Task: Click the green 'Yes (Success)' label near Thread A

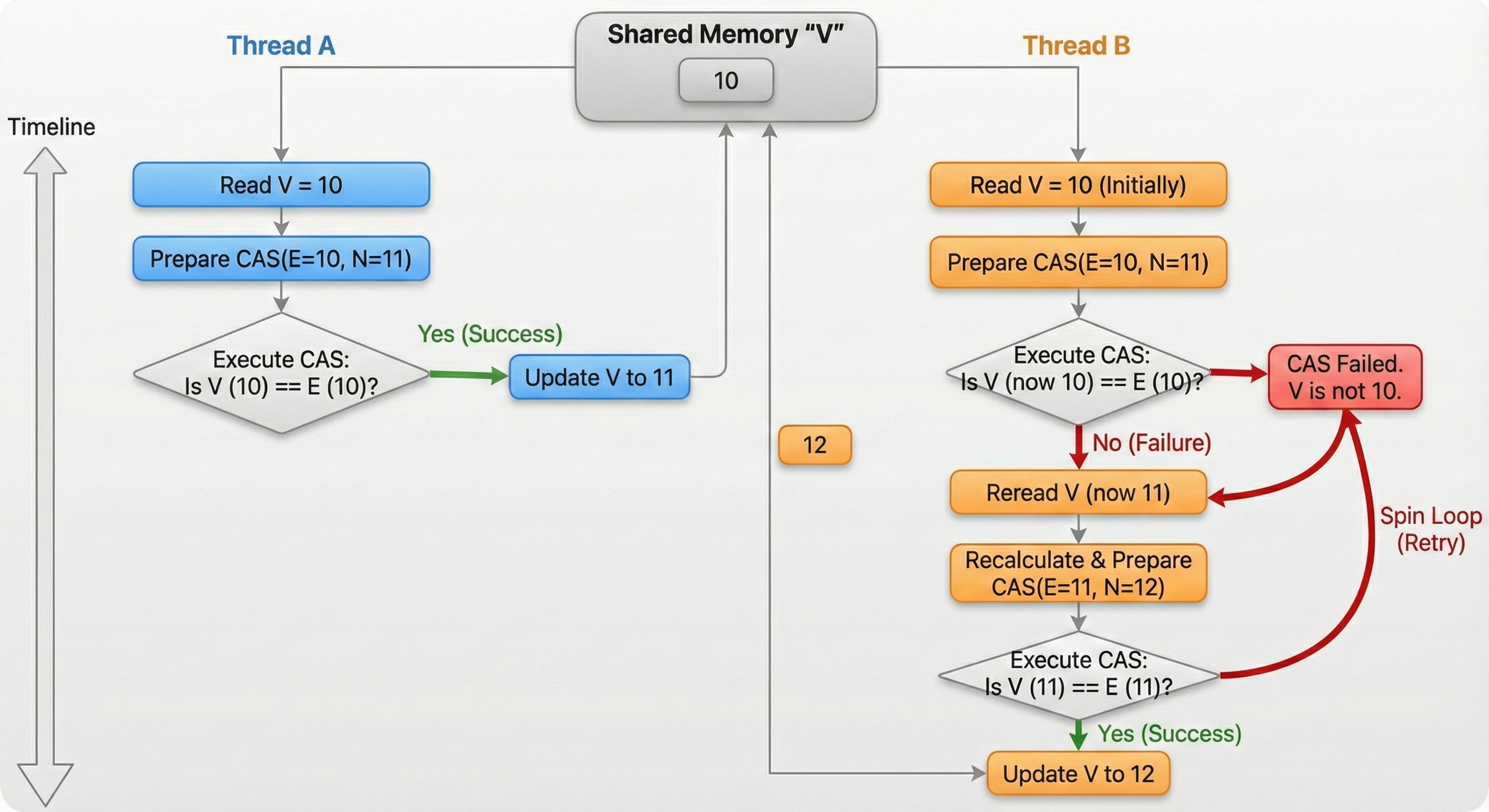Action: pyautogui.click(x=490, y=334)
